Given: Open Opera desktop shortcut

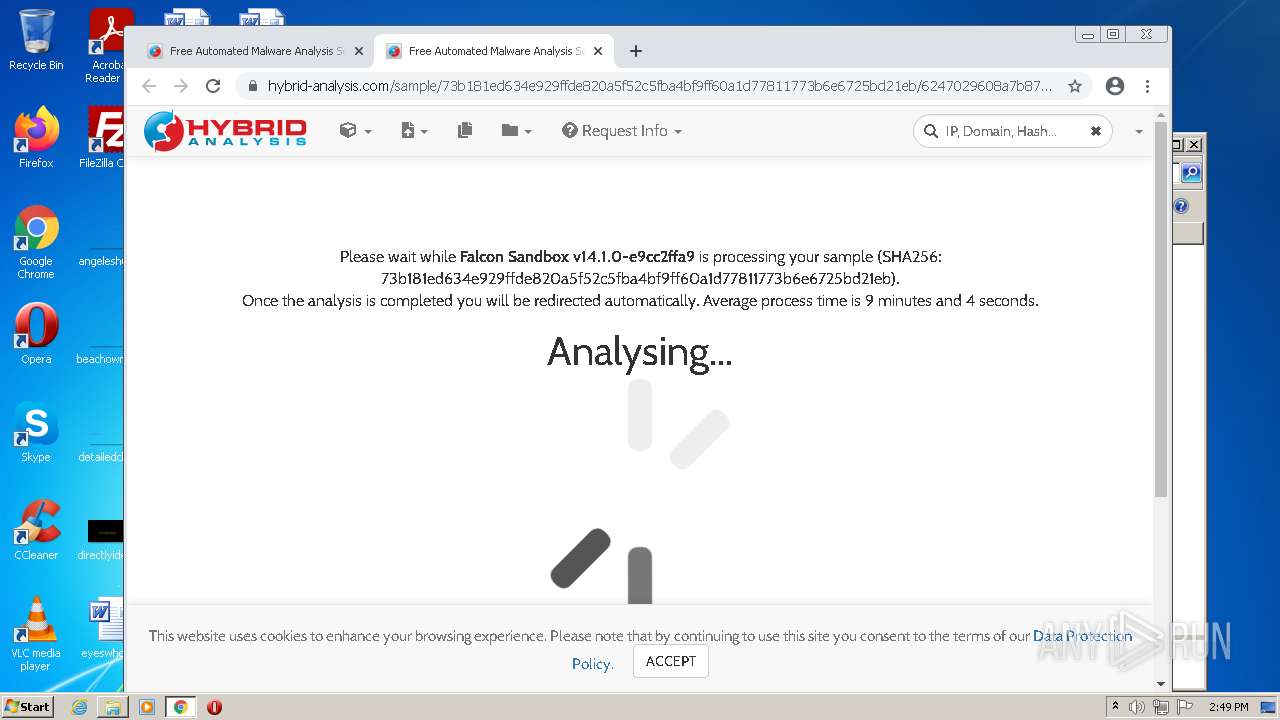Looking at the screenshot, I should pos(36,334).
